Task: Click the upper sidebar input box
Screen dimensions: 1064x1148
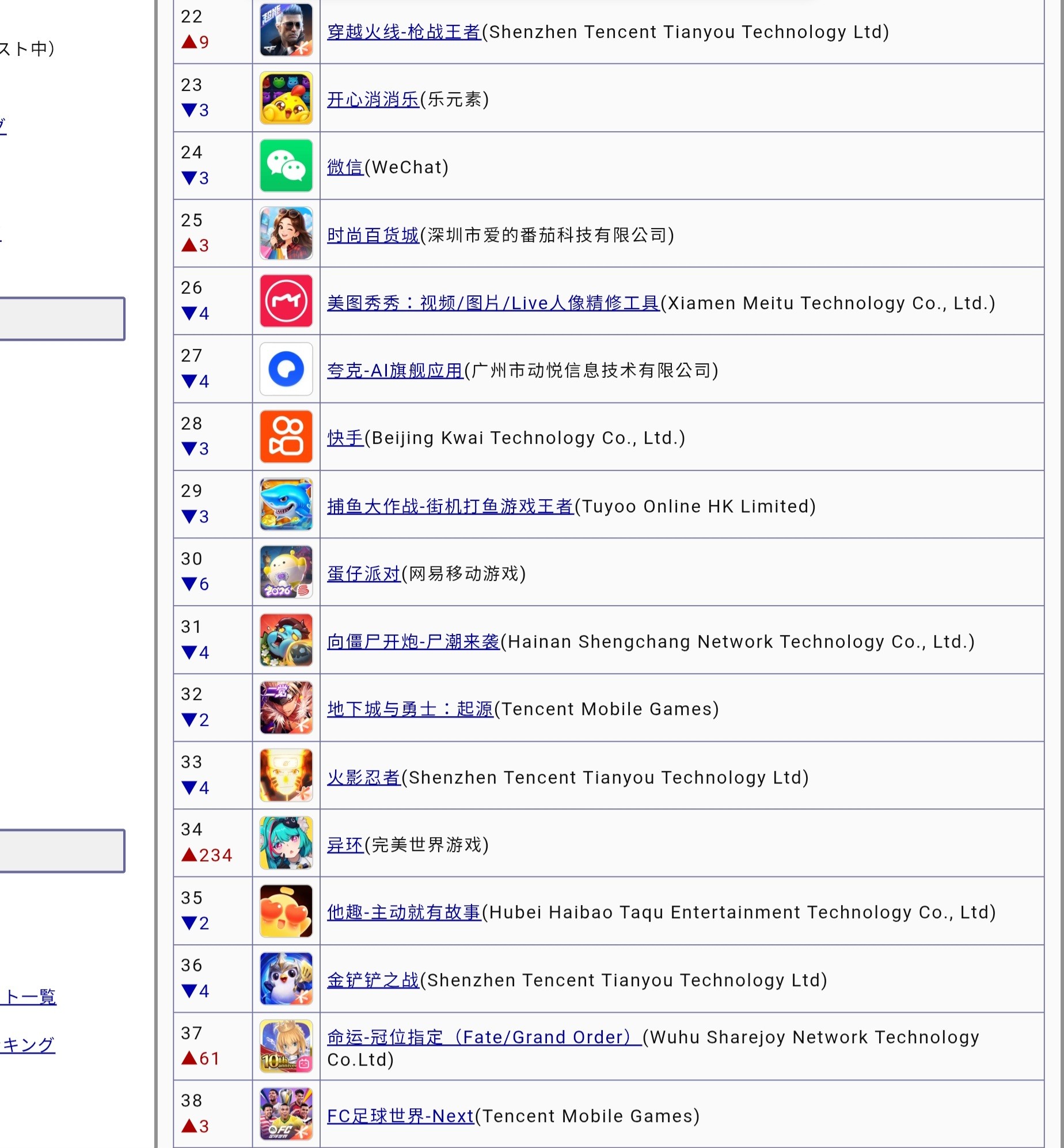Action: coord(62,318)
